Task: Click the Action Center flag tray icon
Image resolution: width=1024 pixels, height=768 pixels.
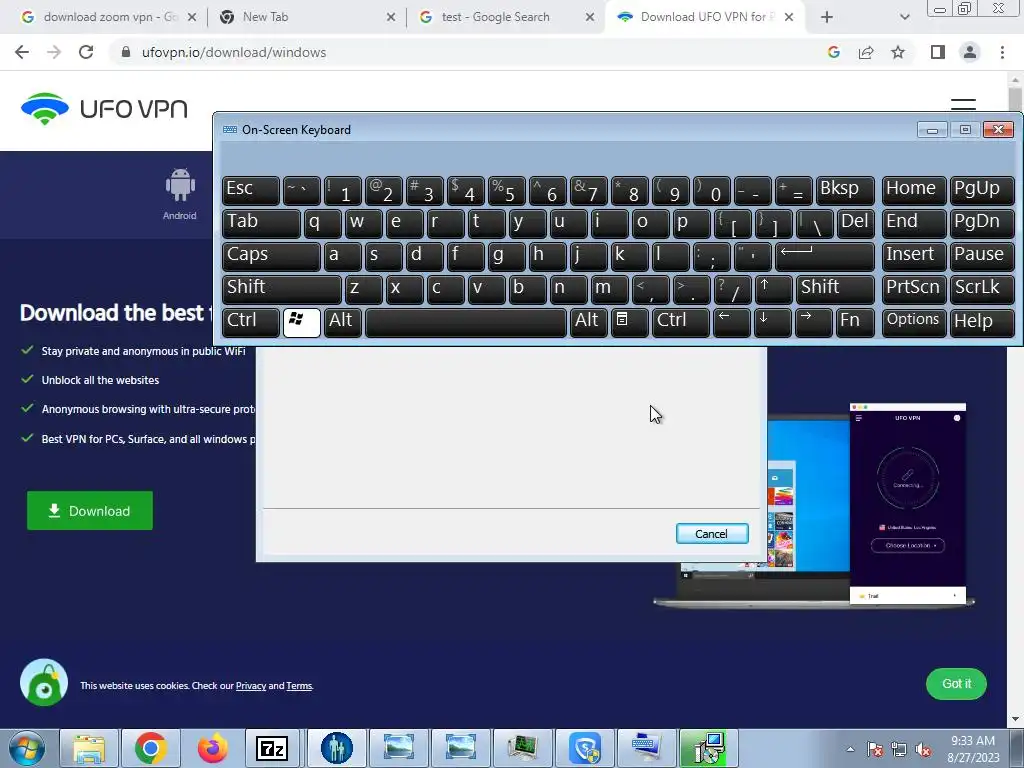Action: click(x=875, y=750)
